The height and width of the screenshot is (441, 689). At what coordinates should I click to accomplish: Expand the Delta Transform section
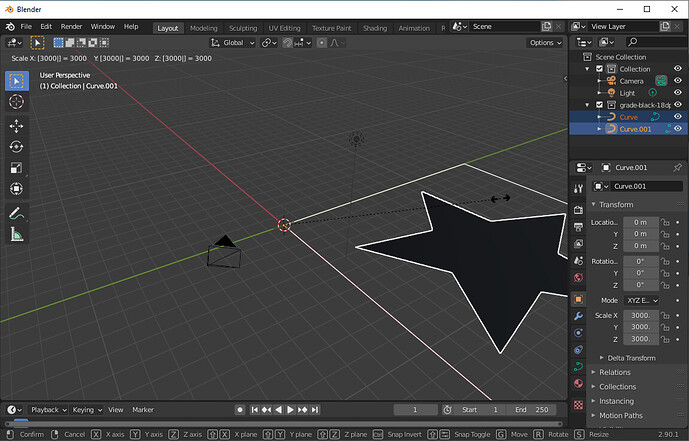tap(630, 358)
